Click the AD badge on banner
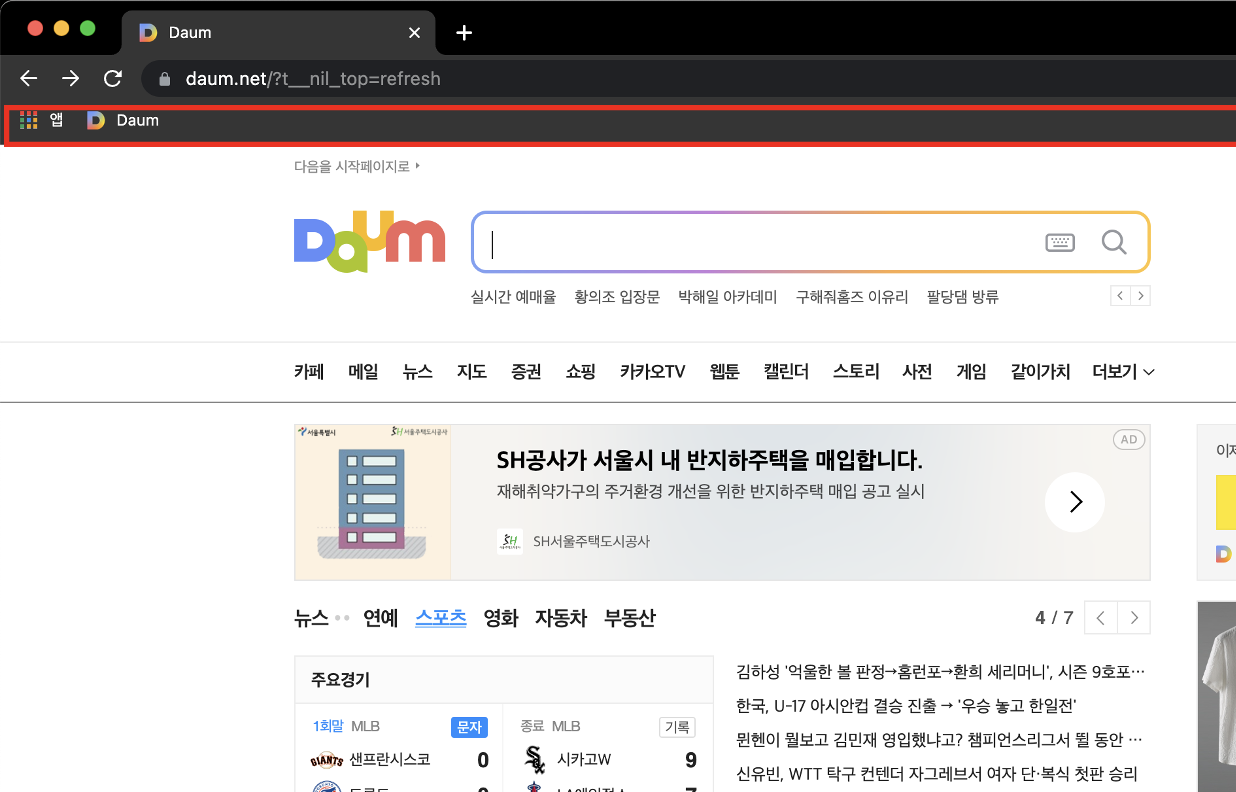This screenshot has height=792, width=1236. click(1129, 440)
